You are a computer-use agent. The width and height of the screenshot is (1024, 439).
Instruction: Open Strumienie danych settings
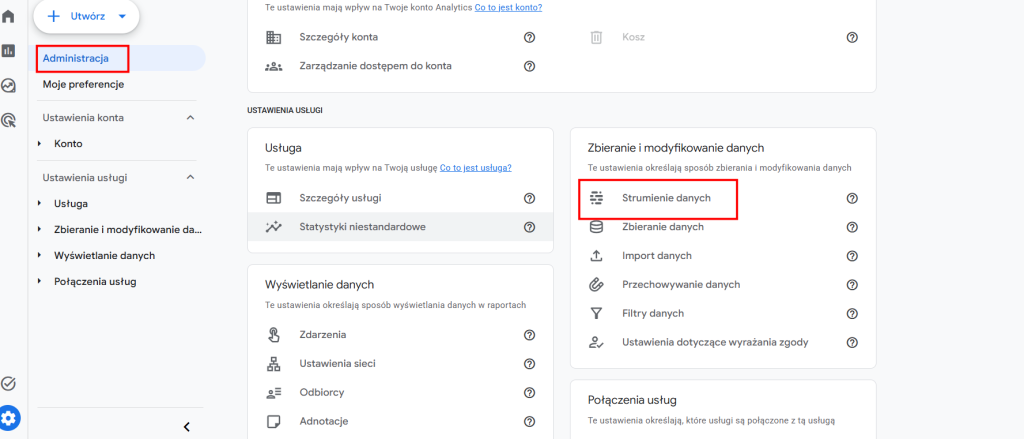pyautogui.click(x=666, y=198)
